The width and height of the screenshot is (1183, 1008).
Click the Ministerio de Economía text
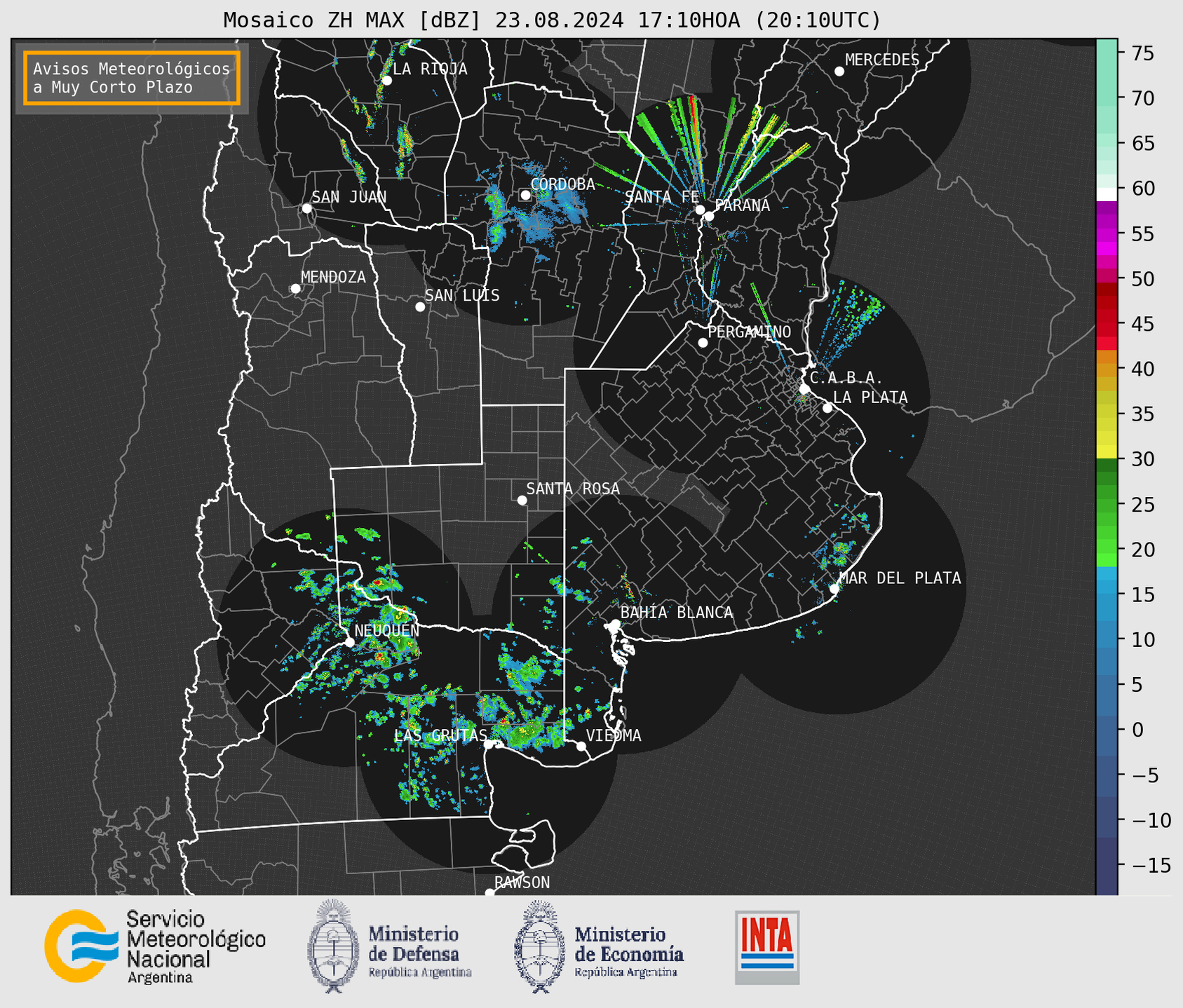[629, 951]
